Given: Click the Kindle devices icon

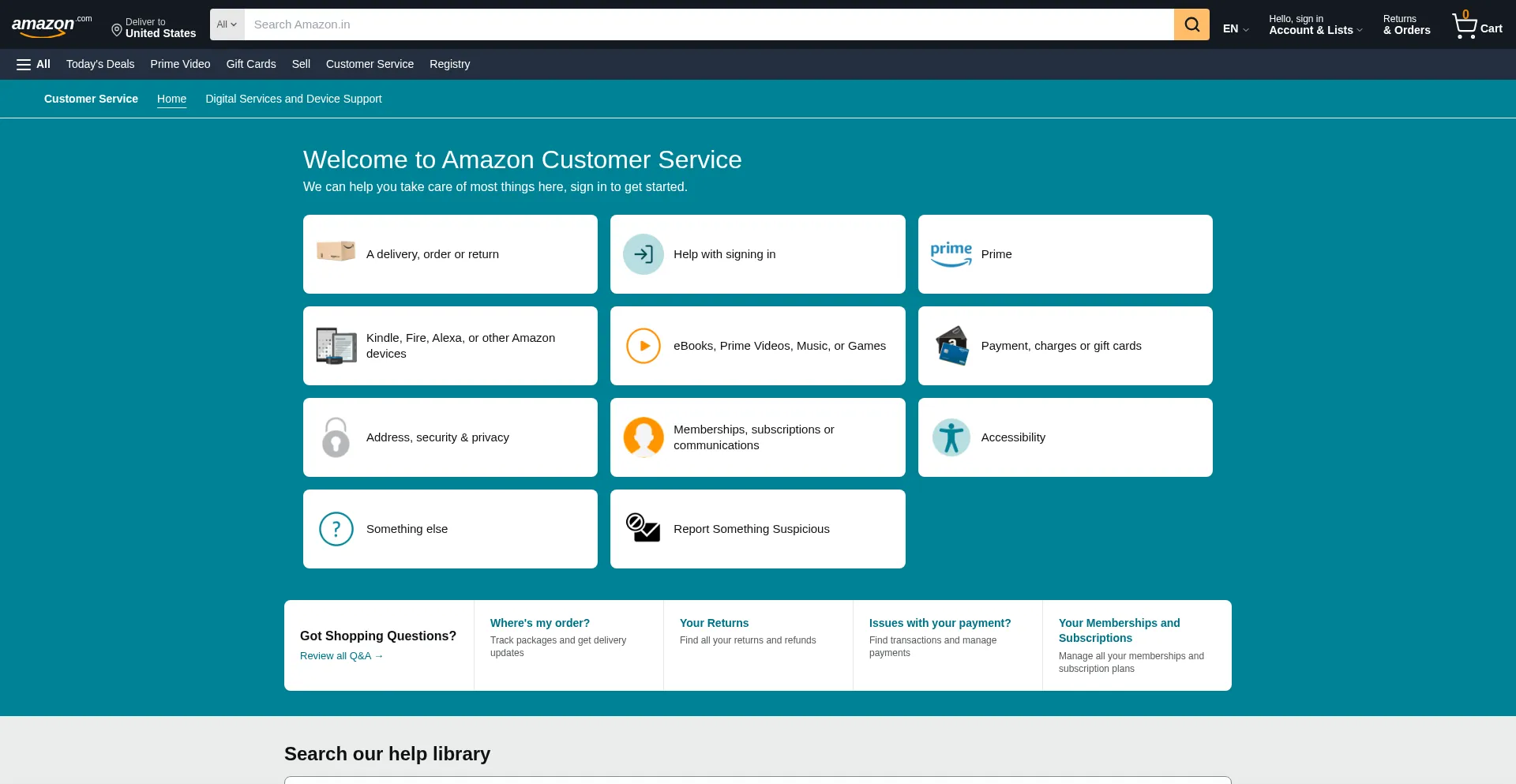Looking at the screenshot, I should coord(336,346).
